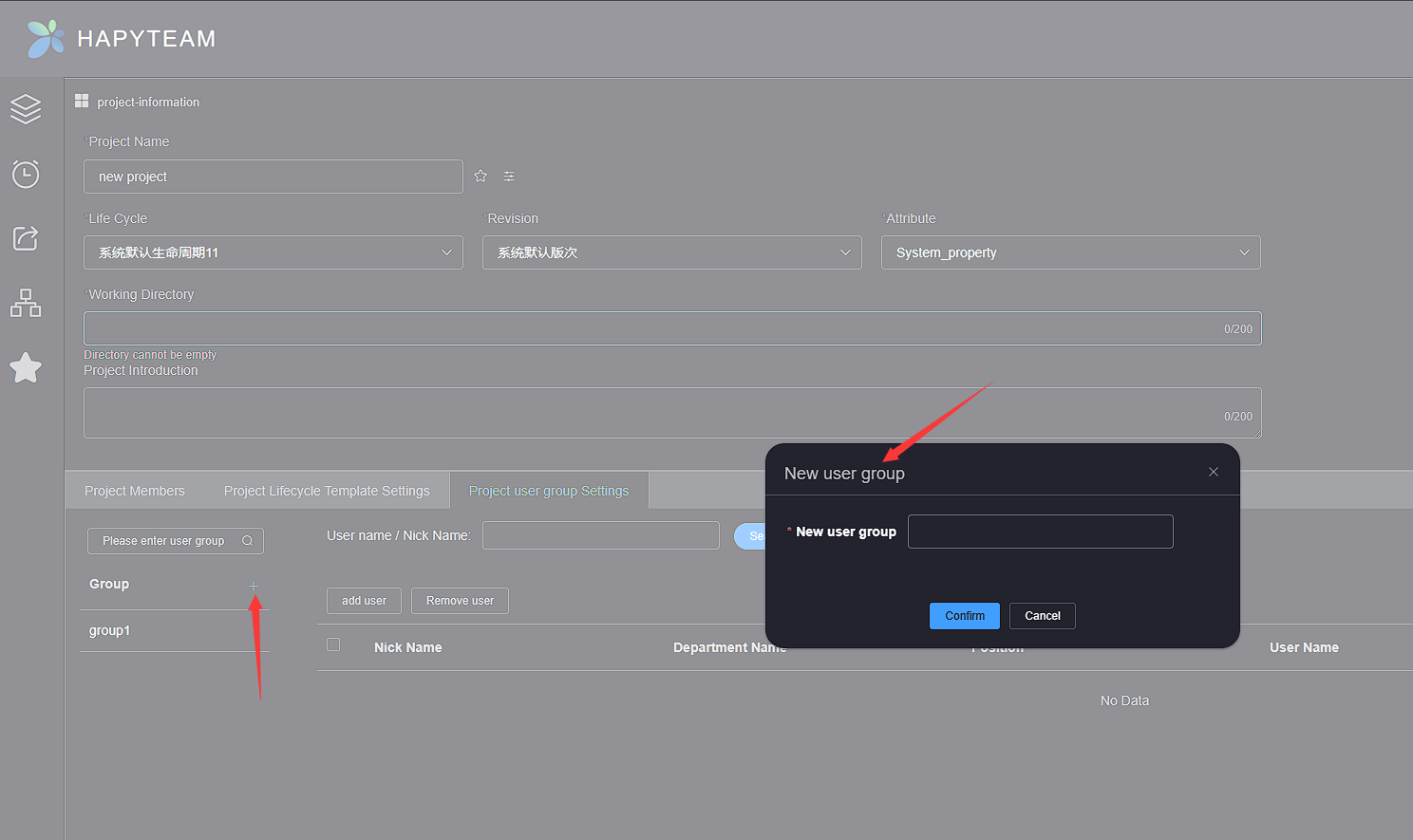Click the Nick Name column header
The height and width of the screenshot is (840, 1413).
click(408, 647)
